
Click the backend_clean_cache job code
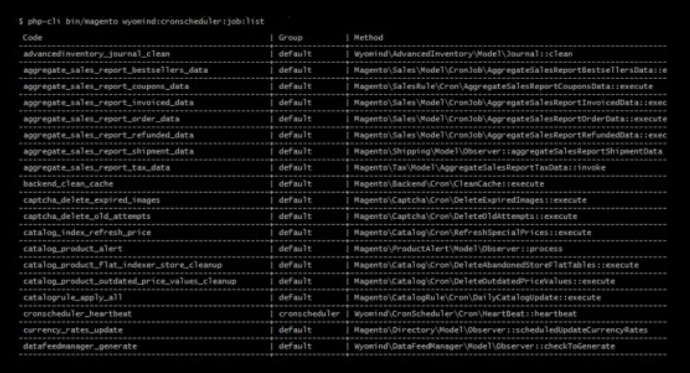tap(68, 183)
